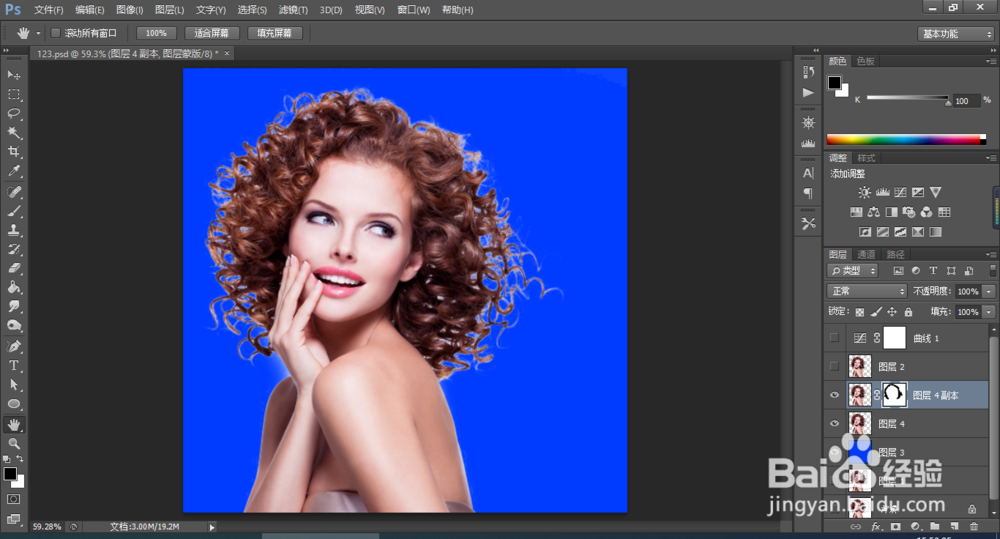Toggle lock image pixels brush icon
This screenshot has height=539, width=1000.
click(876, 312)
